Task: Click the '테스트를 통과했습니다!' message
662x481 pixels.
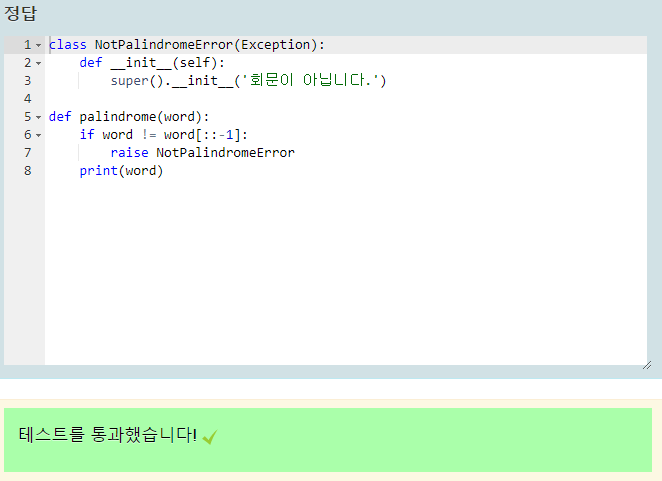Action: pos(108,435)
